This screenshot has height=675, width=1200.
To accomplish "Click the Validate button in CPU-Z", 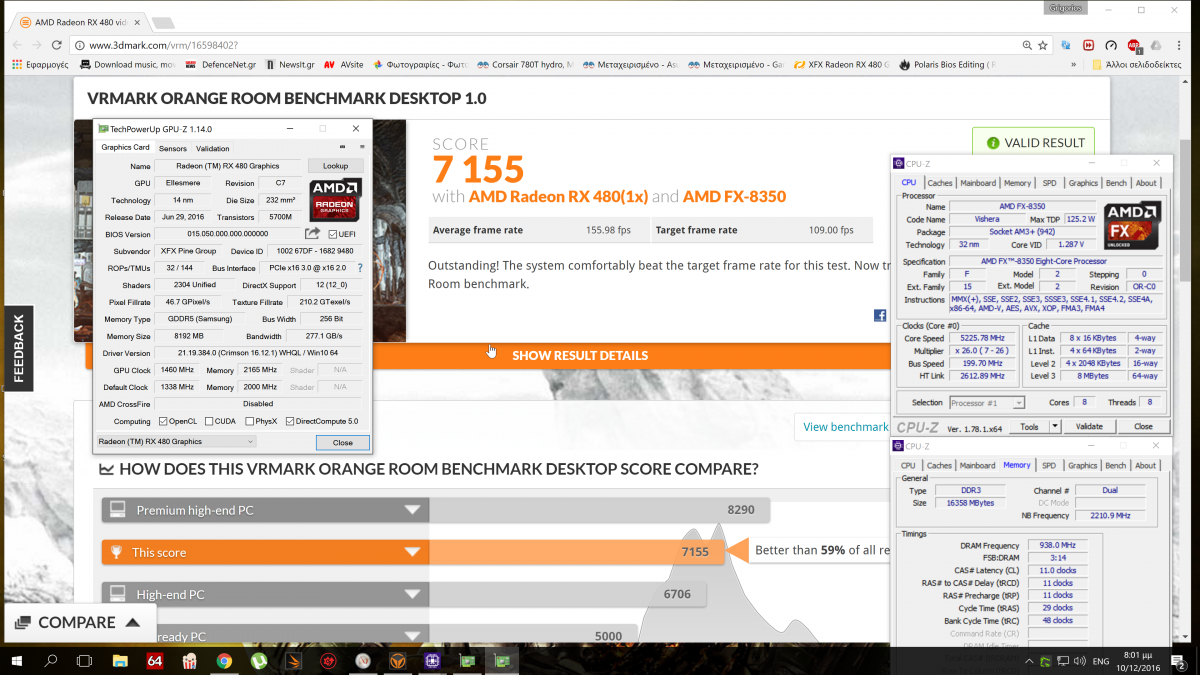I will pyautogui.click(x=1089, y=426).
